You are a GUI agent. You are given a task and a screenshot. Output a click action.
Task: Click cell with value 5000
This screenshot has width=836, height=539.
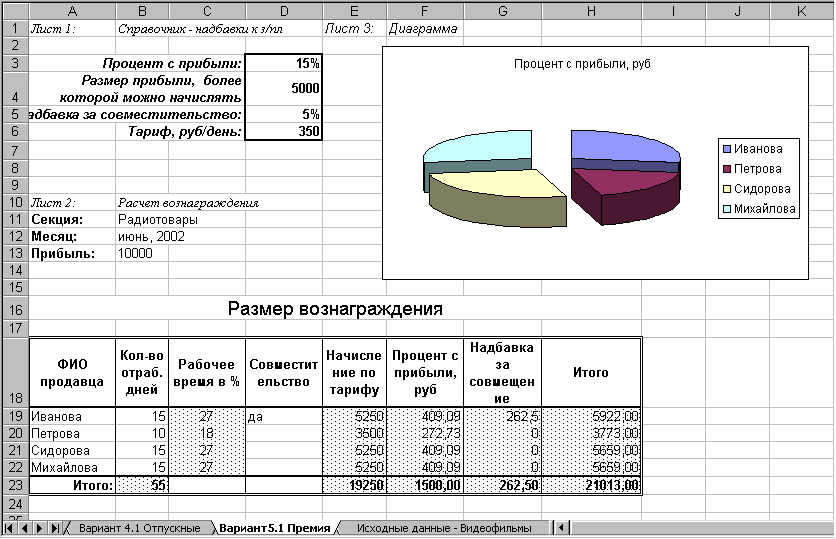pyautogui.click(x=284, y=89)
